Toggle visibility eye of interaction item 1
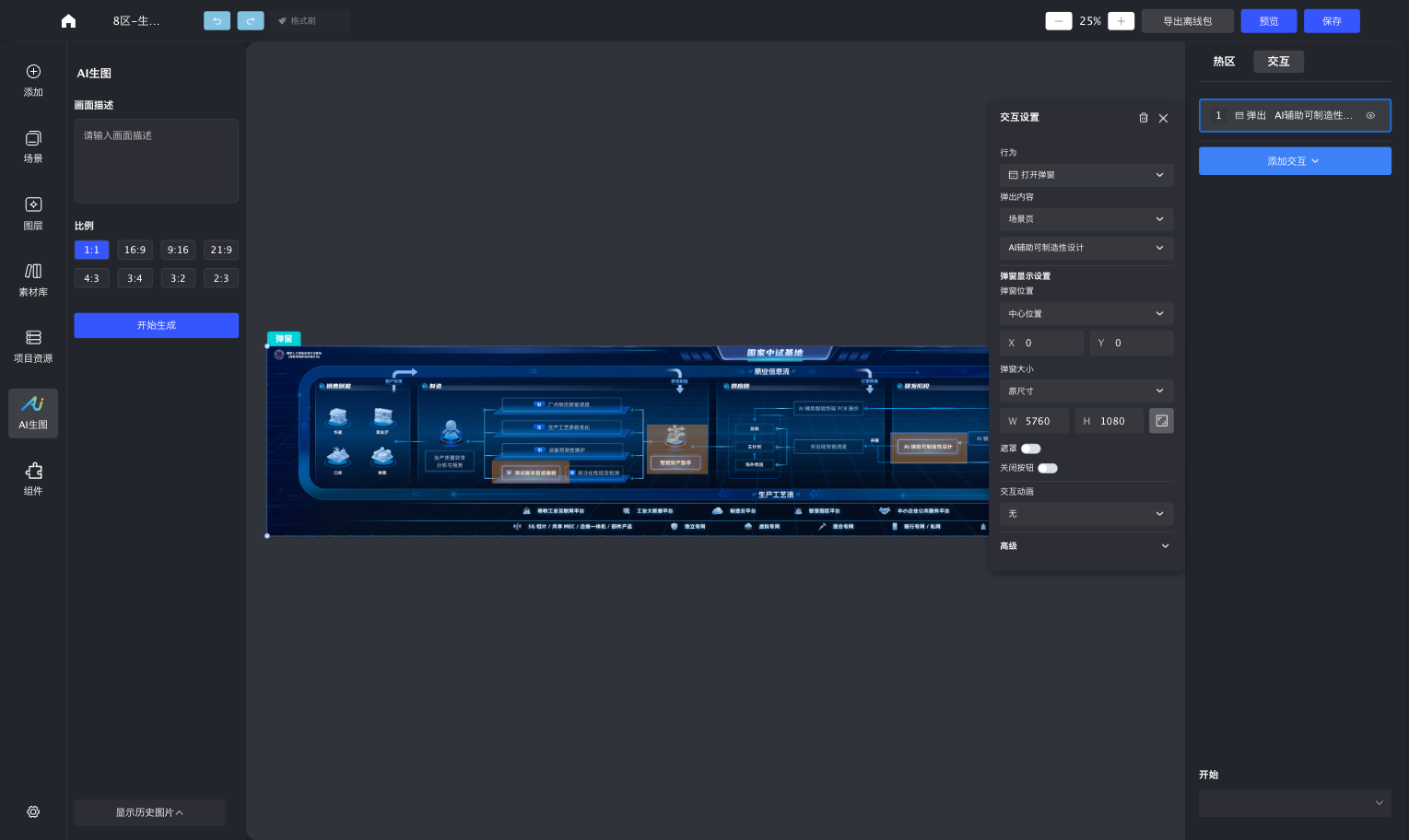 pos(1370,116)
